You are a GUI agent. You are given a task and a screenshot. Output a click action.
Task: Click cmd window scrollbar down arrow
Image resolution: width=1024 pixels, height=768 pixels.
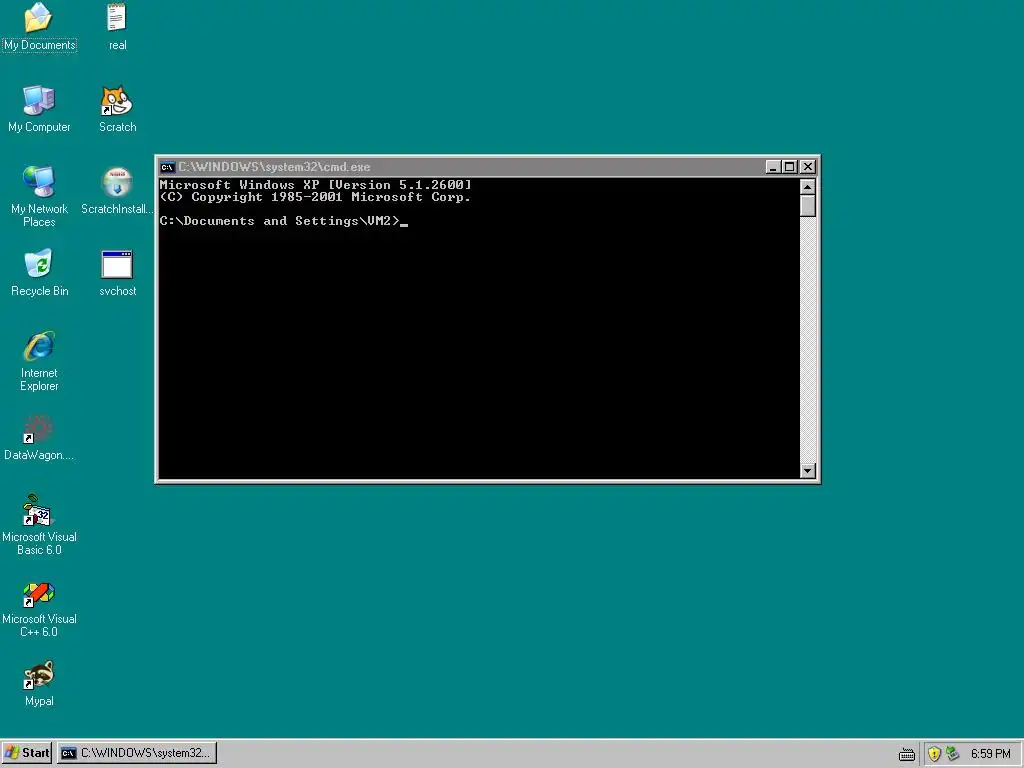[808, 470]
